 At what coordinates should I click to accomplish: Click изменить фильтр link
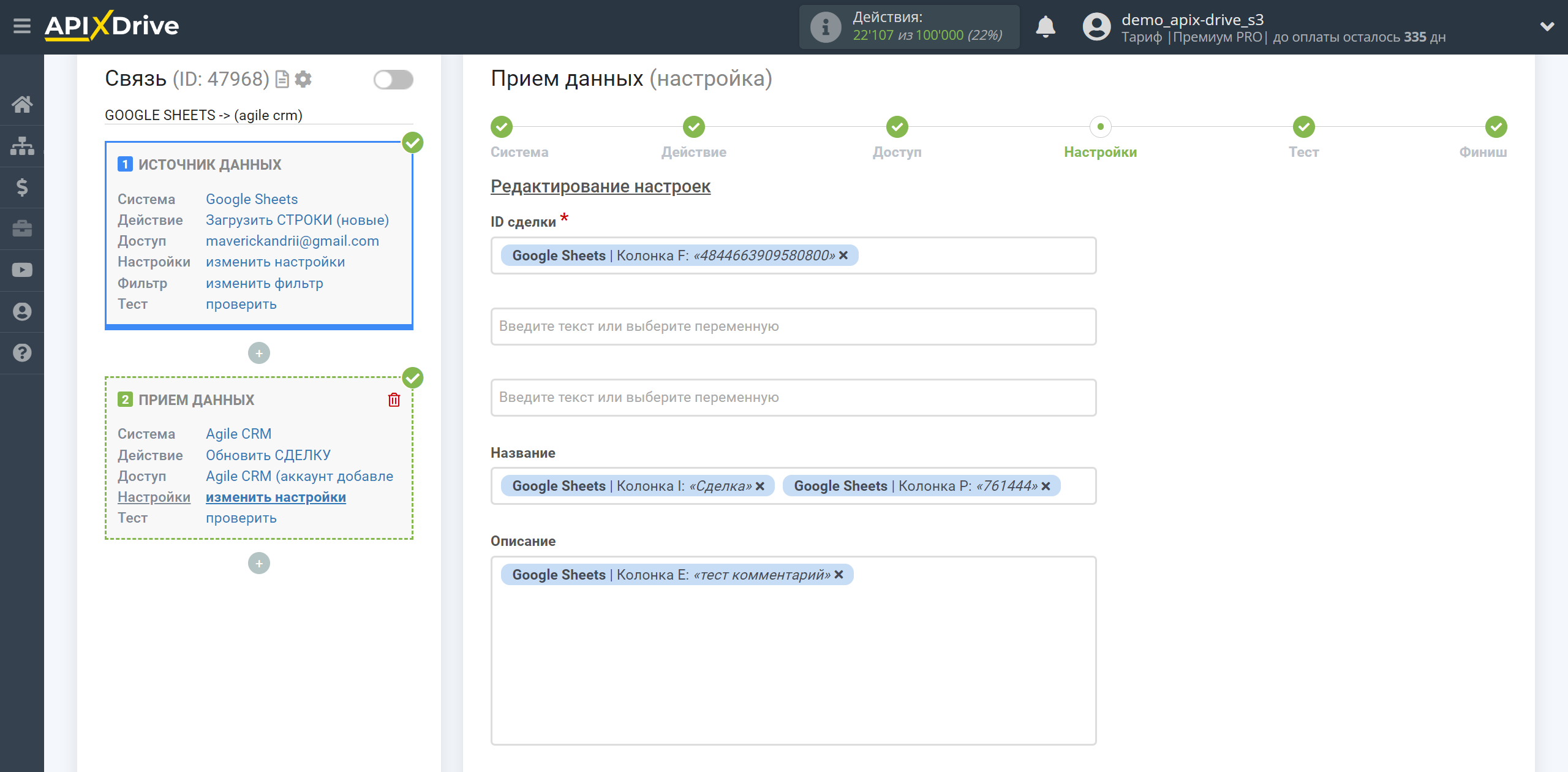[264, 283]
